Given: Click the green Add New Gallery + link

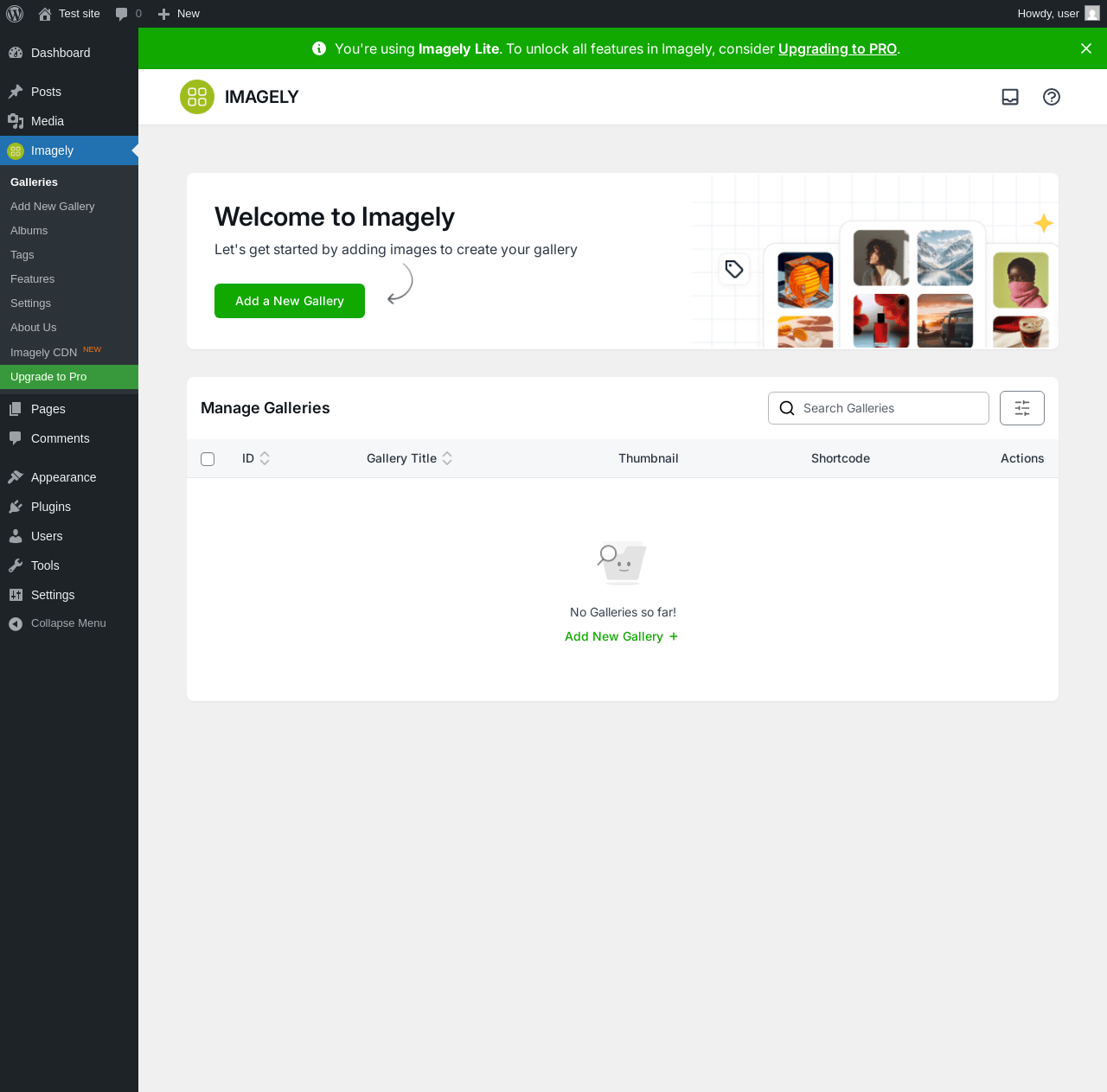Looking at the screenshot, I should 622,636.
